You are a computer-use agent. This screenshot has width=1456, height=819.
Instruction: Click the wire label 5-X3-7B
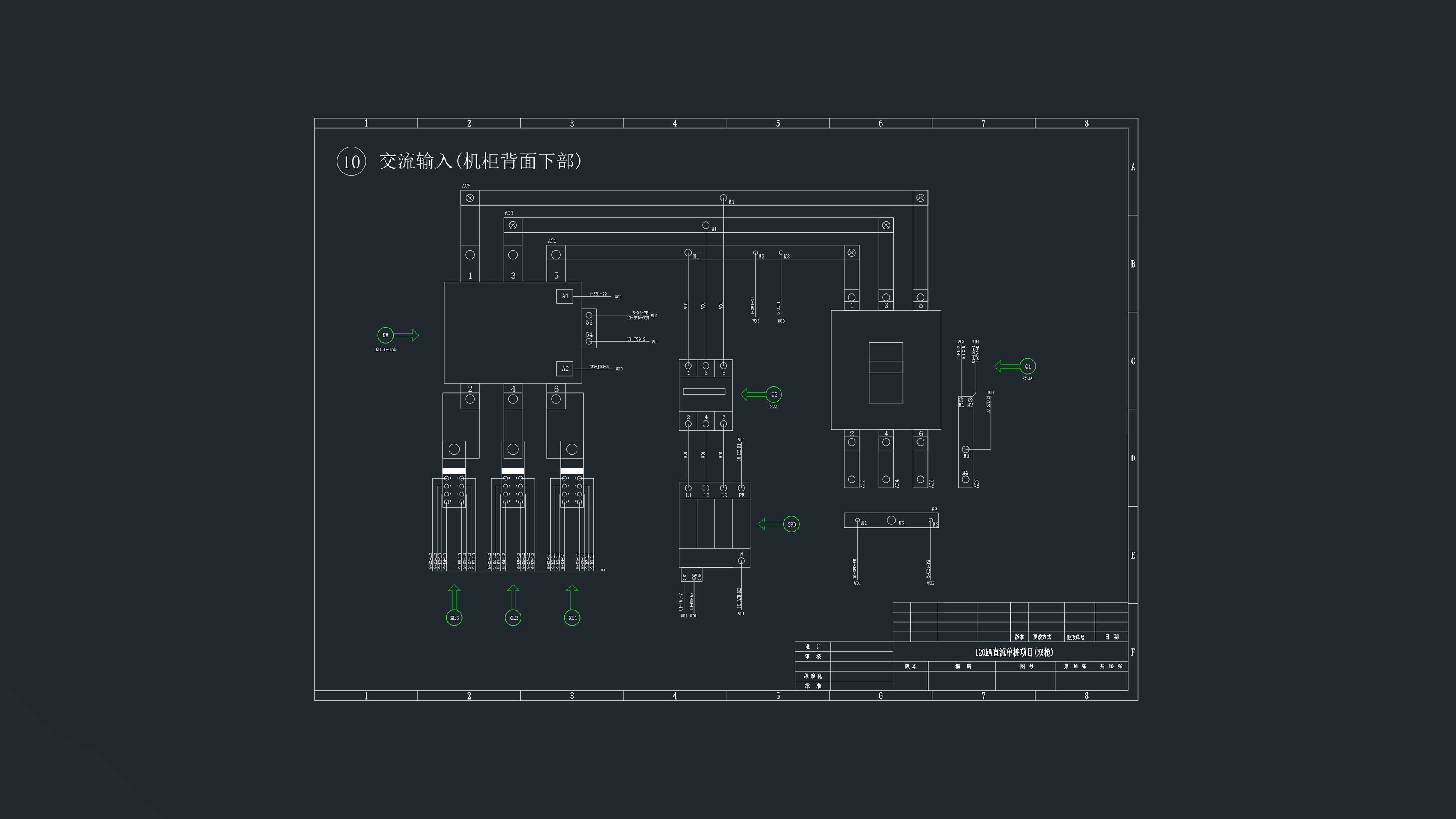click(x=640, y=313)
